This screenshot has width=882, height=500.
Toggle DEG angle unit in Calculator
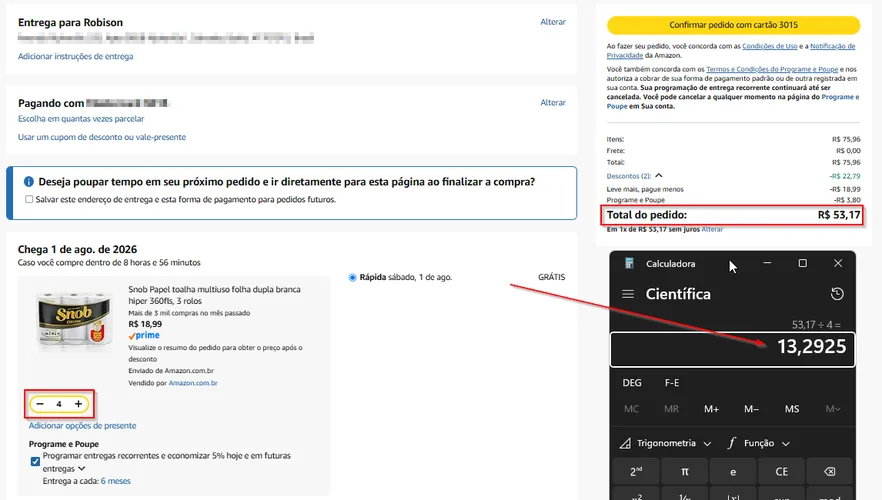(632, 382)
